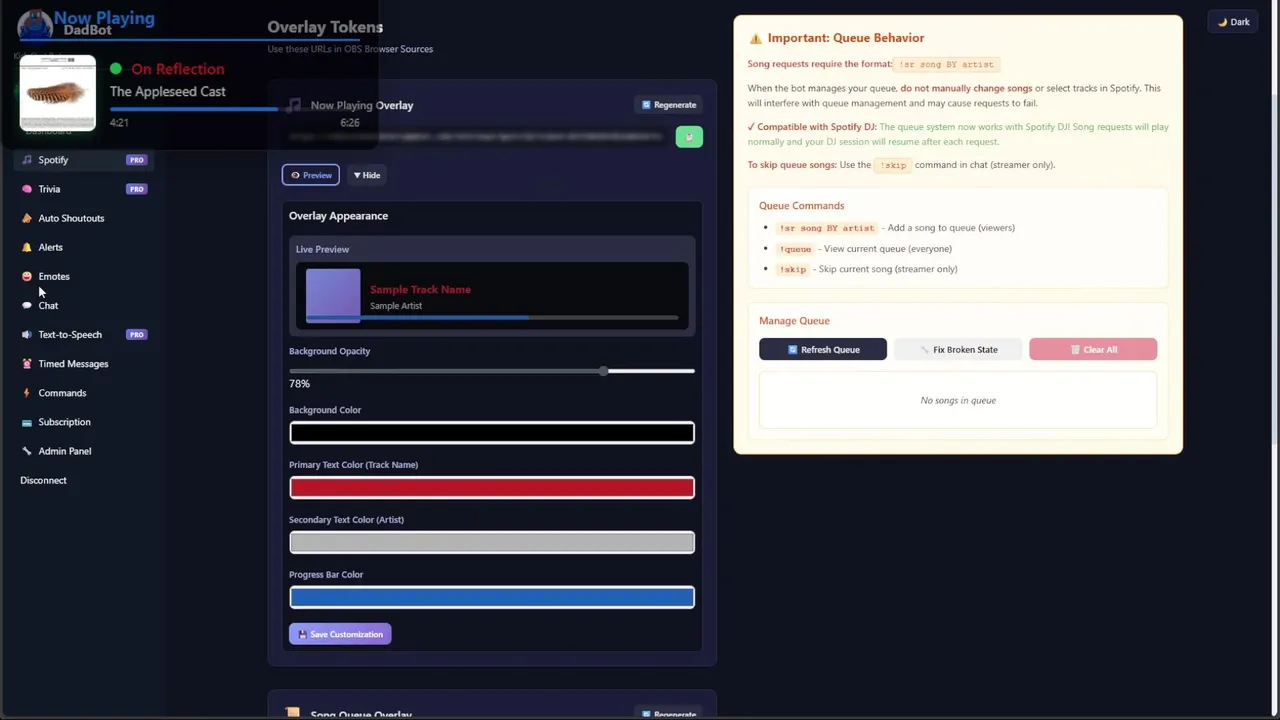Click the purple sample album art in Live Preview
1280x720 pixels.
coord(333,295)
